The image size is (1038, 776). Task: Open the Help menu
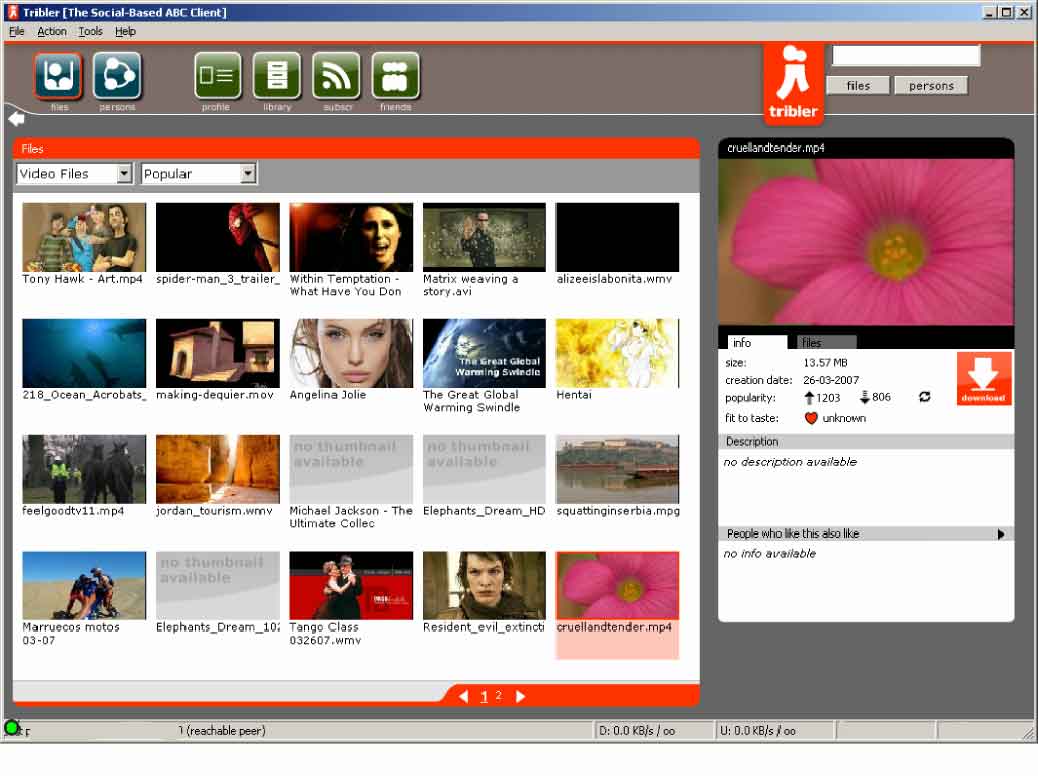coord(125,31)
